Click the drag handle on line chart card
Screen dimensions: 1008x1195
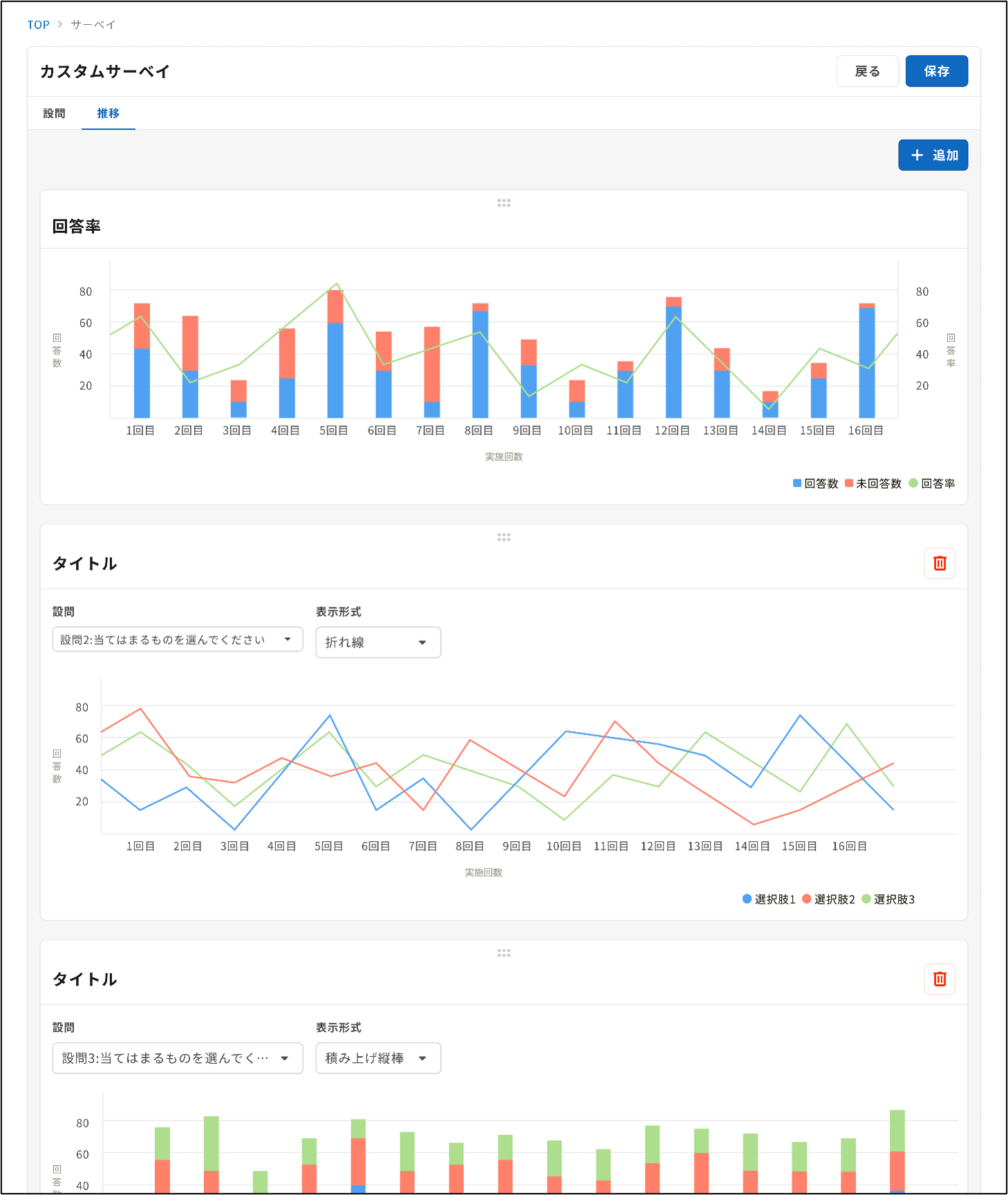point(503,537)
